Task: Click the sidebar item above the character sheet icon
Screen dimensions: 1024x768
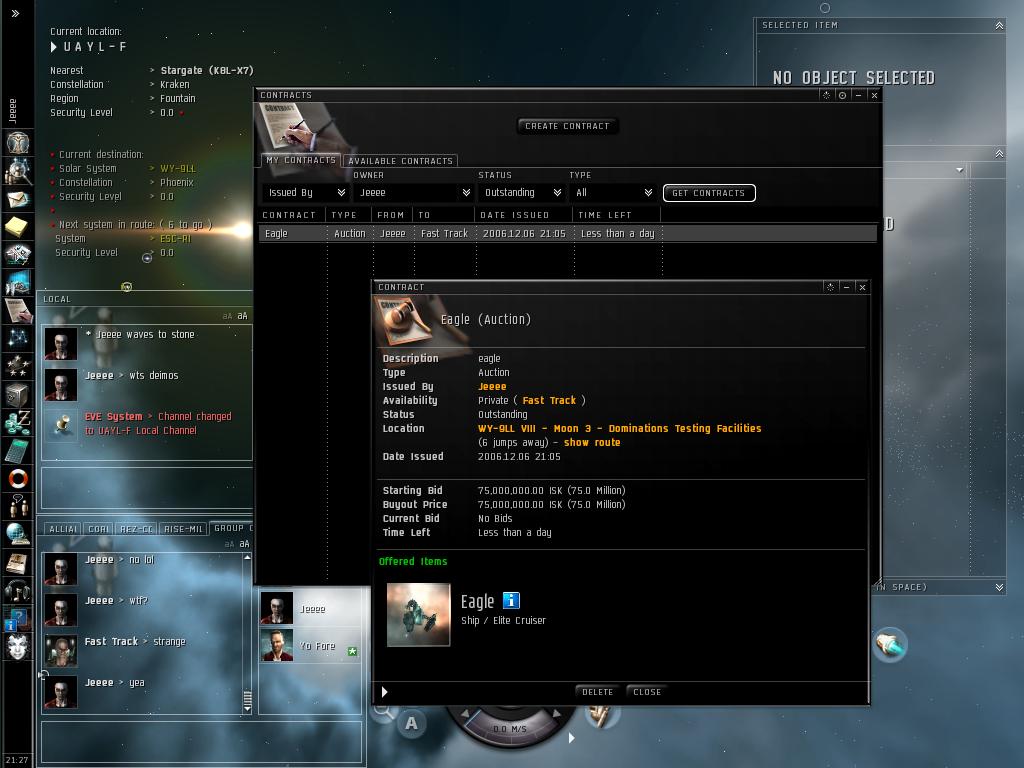Action: click(x=13, y=111)
